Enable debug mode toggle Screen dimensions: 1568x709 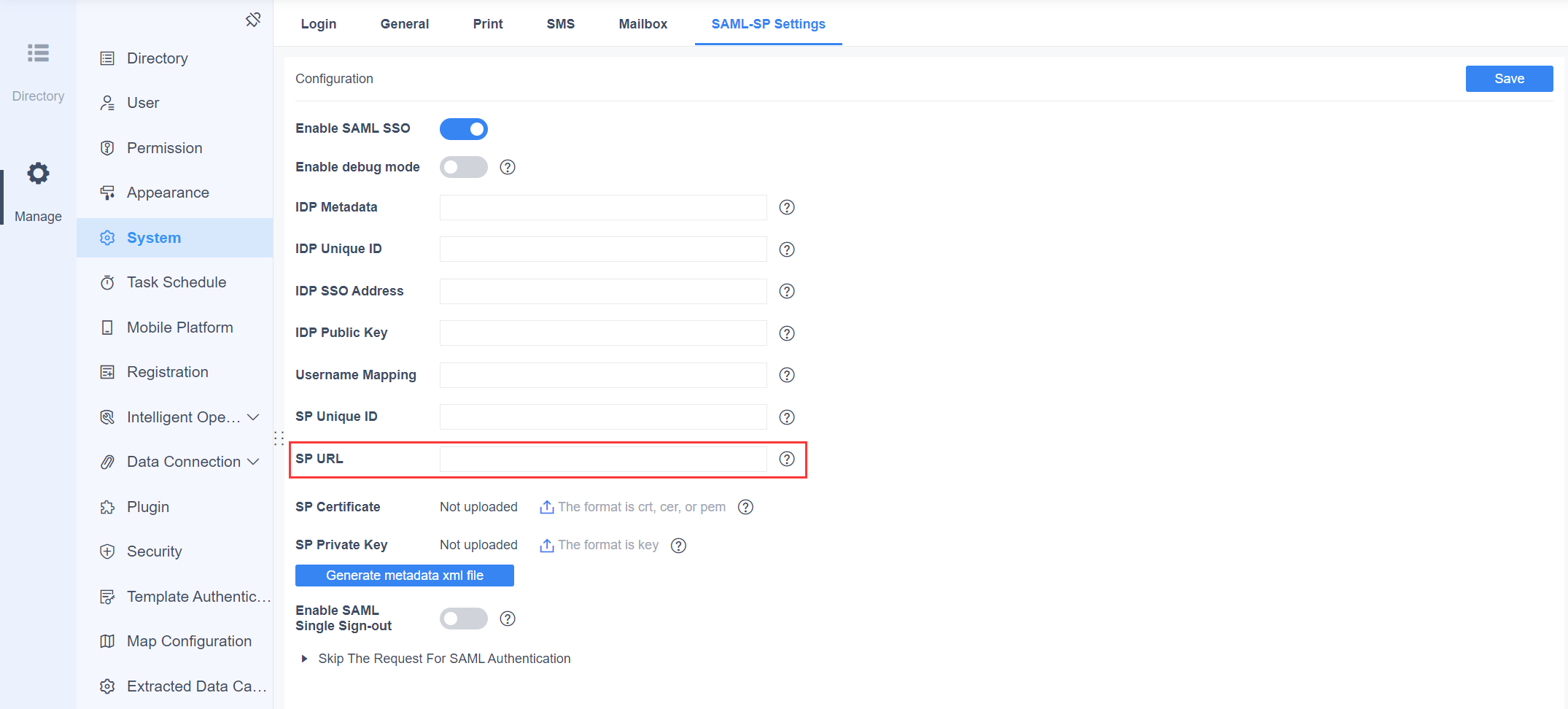pos(463,167)
